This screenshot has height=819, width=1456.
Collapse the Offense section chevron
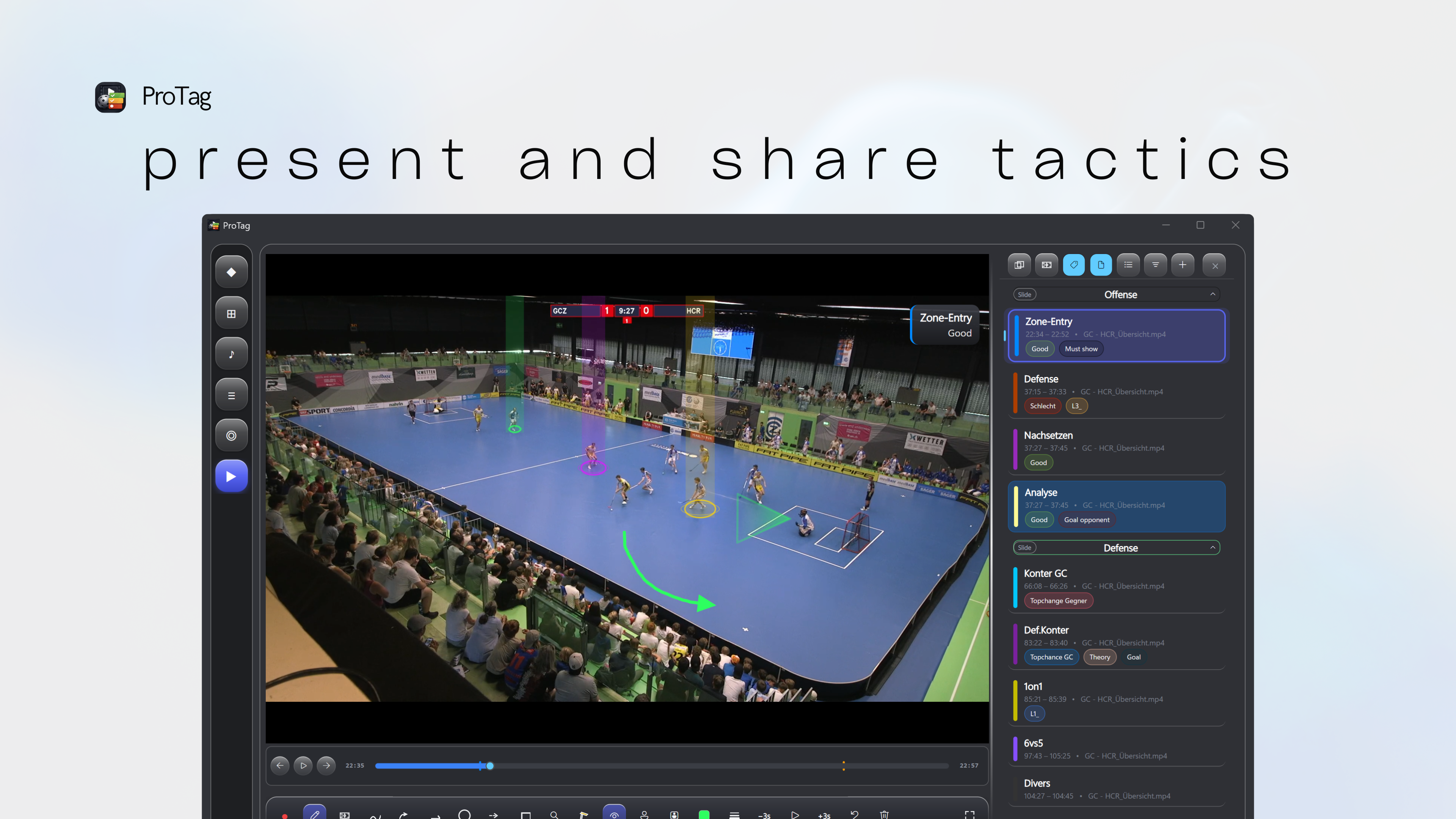pyautogui.click(x=1213, y=295)
